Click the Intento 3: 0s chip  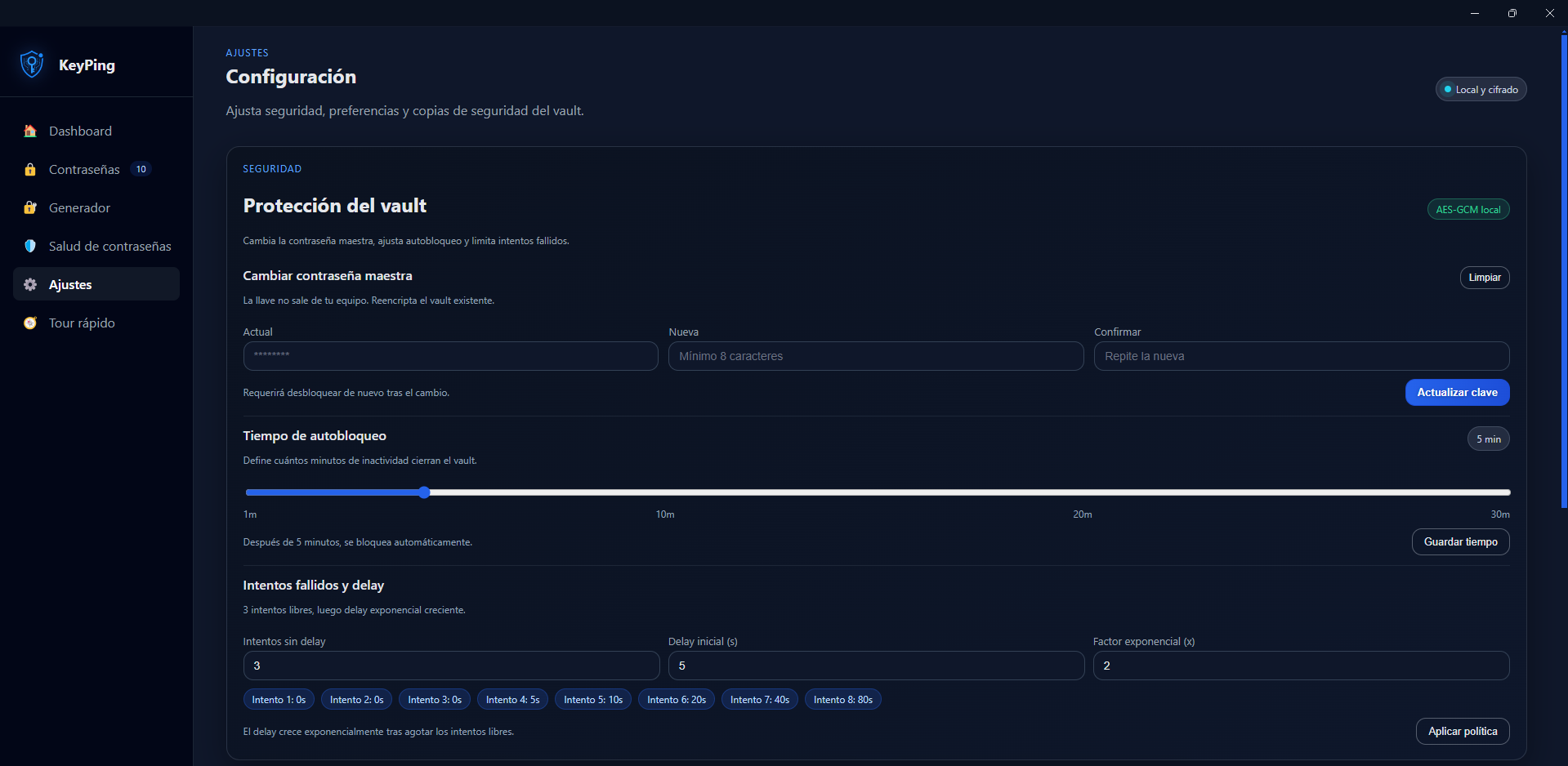point(435,700)
